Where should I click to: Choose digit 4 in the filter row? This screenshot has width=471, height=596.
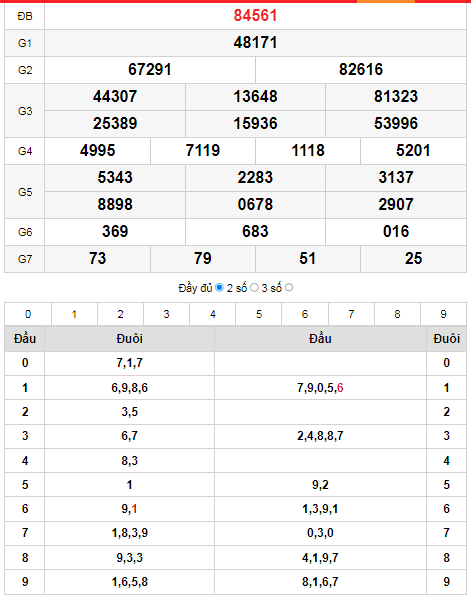[213, 314]
